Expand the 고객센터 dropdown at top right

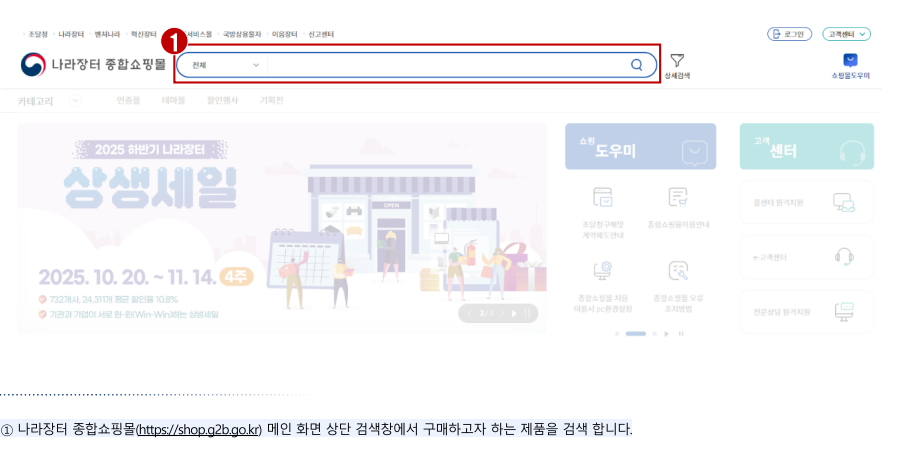tap(846, 34)
